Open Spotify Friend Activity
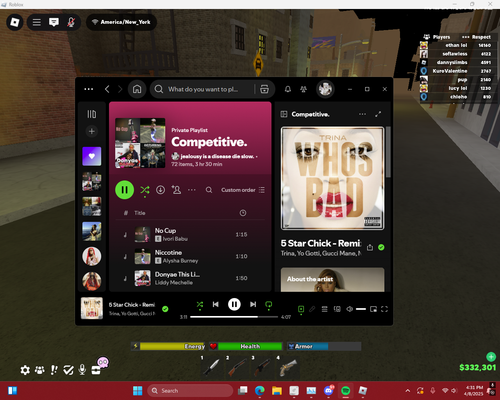 [x=303, y=89]
